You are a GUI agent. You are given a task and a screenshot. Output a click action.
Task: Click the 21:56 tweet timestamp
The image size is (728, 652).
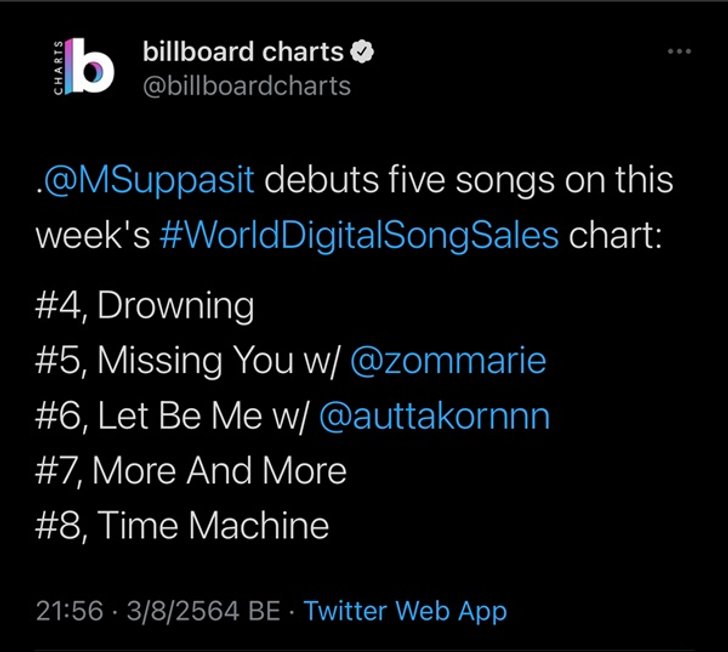coord(69,611)
